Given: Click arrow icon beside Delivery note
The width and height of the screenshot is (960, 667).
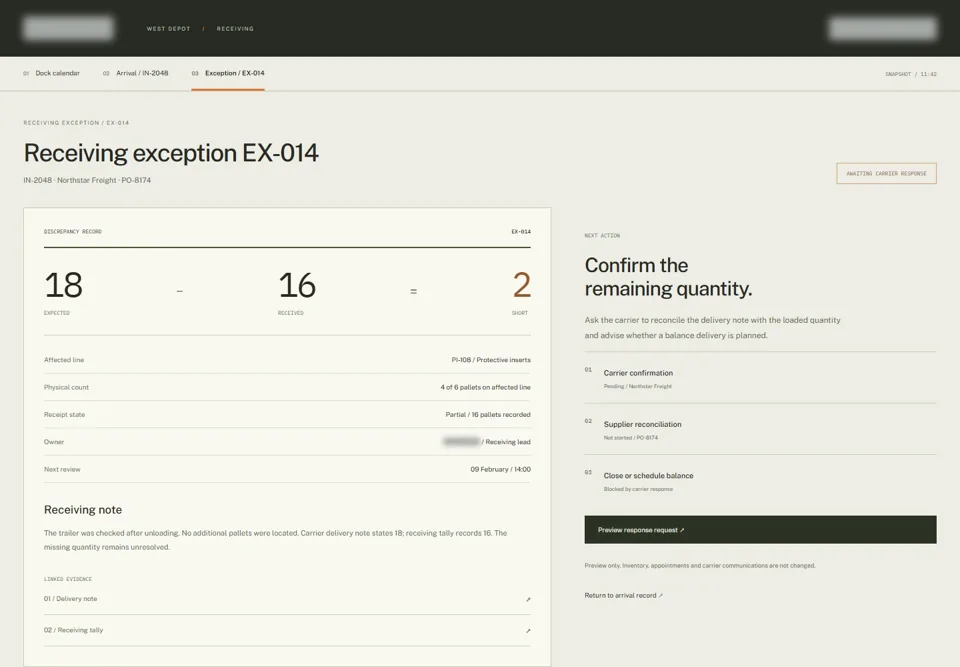Looking at the screenshot, I should click(528, 600).
